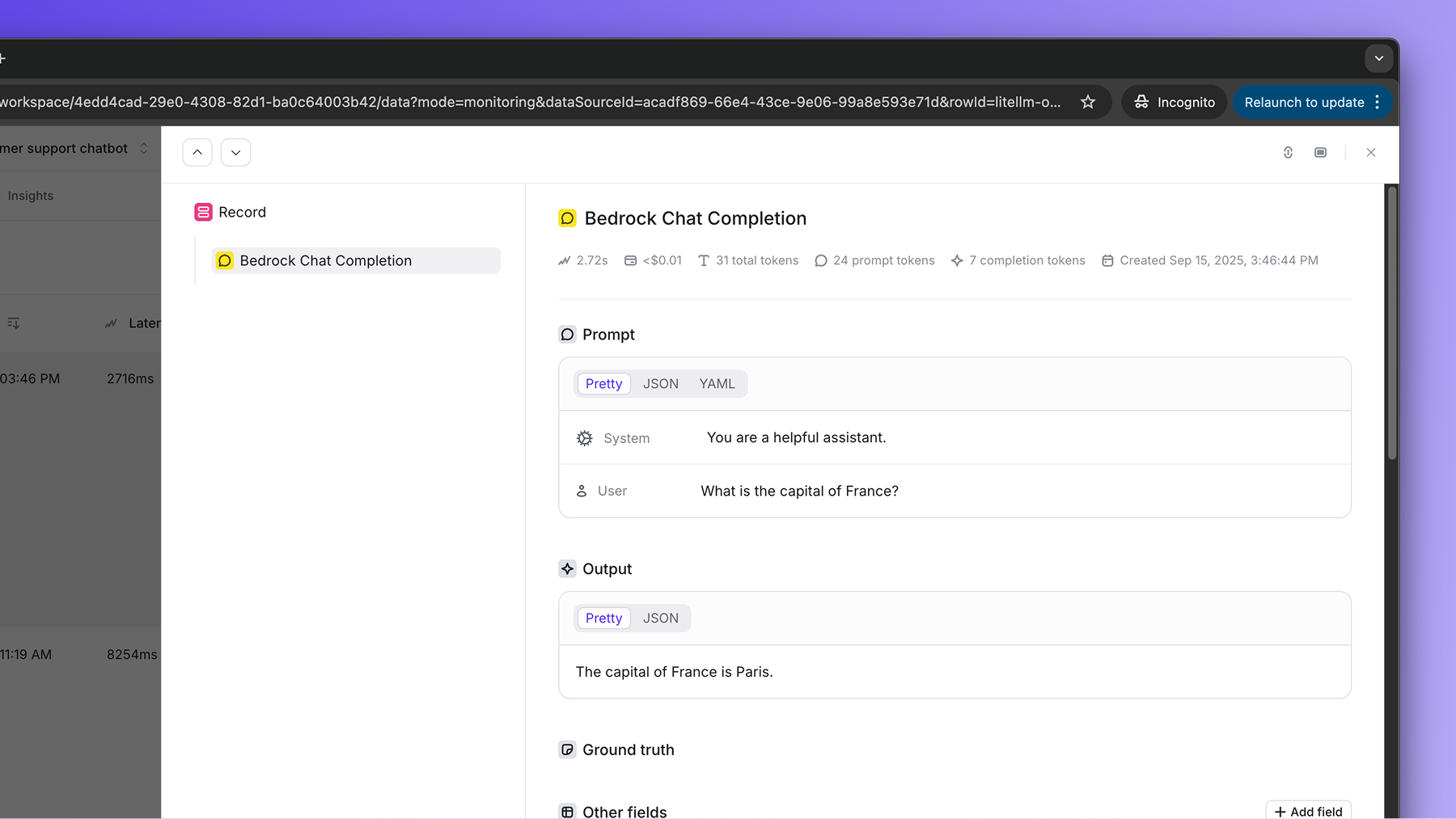This screenshot has height=819, width=1456.
Task: Click the calendar icon beside Created date
Action: pyautogui.click(x=1108, y=260)
